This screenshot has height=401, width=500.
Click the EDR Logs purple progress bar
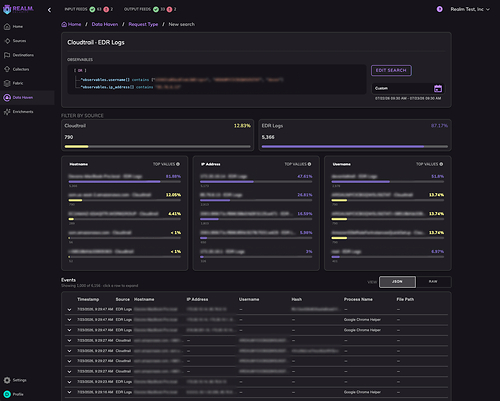tap(343, 146)
